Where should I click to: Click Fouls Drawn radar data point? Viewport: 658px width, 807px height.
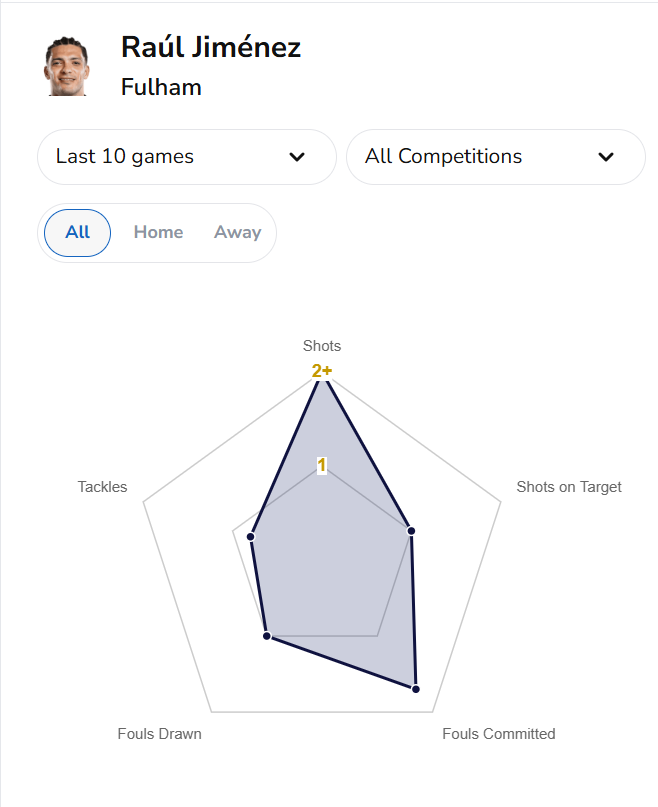coord(266,635)
